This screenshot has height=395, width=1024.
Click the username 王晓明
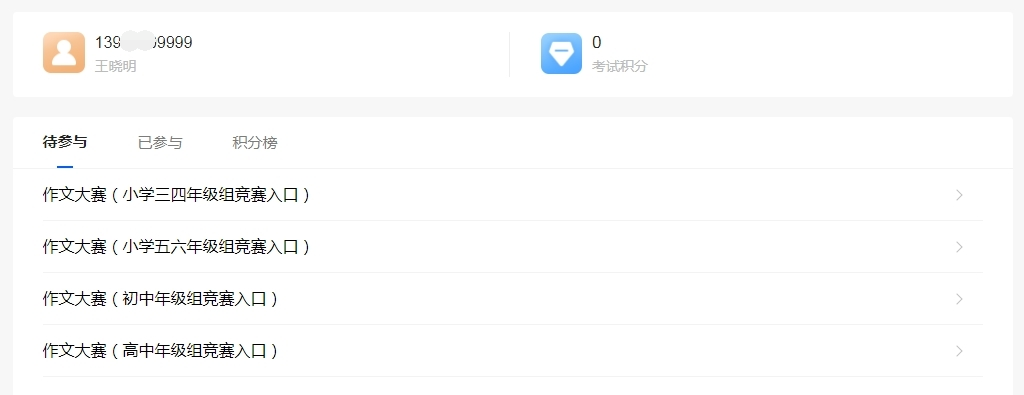pos(116,67)
